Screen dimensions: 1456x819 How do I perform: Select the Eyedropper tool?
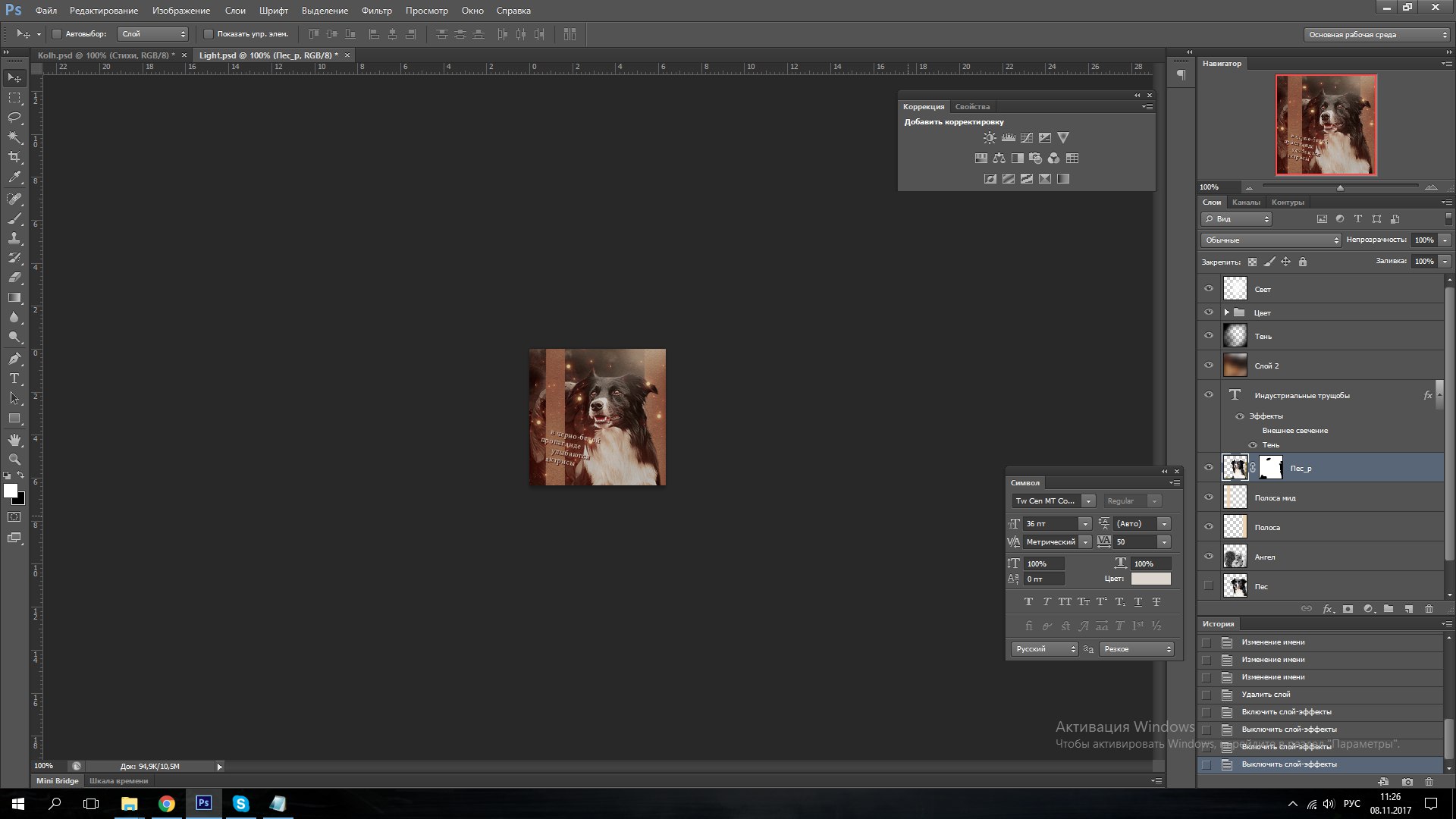(x=14, y=177)
